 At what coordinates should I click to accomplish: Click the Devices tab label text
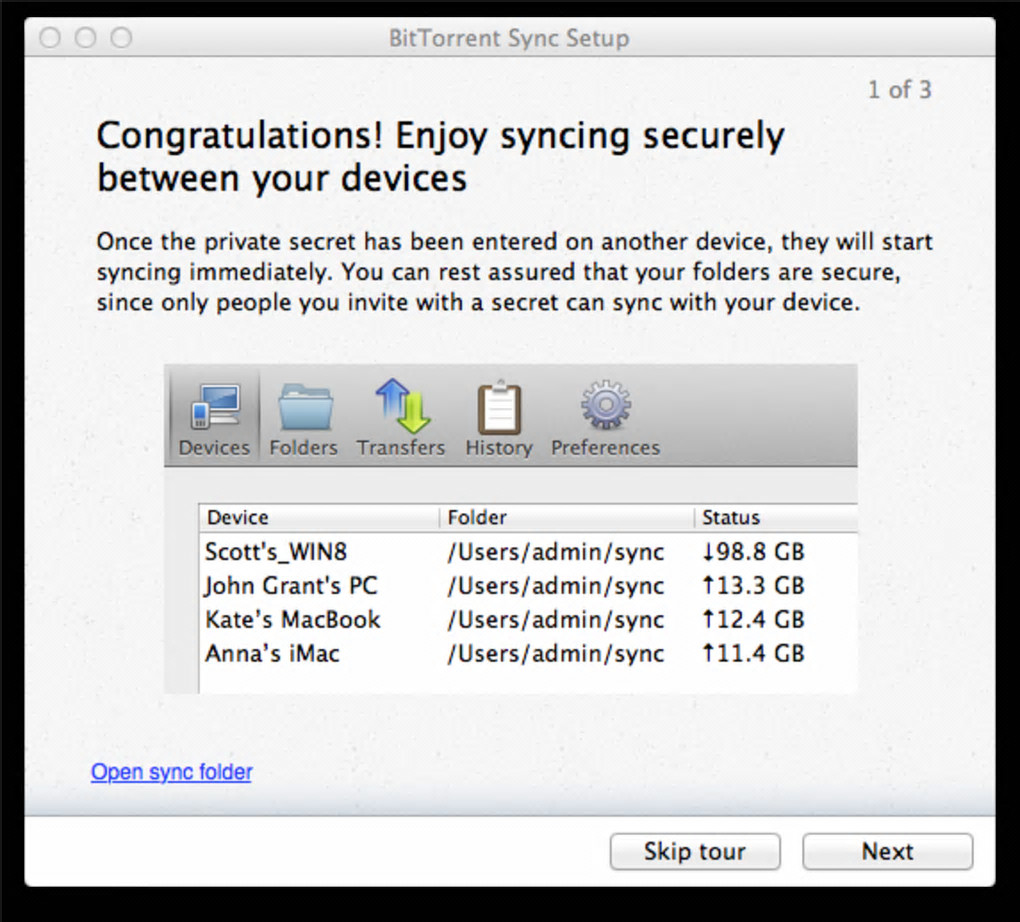click(x=214, y=448)
